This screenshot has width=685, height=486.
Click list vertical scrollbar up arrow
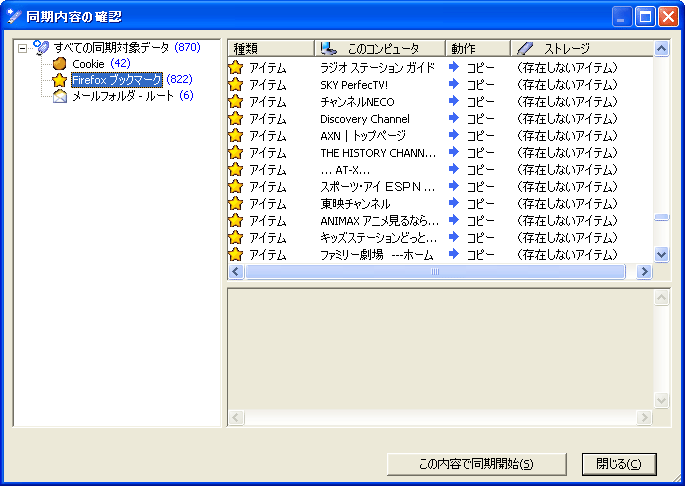click(x=661, y=49)
